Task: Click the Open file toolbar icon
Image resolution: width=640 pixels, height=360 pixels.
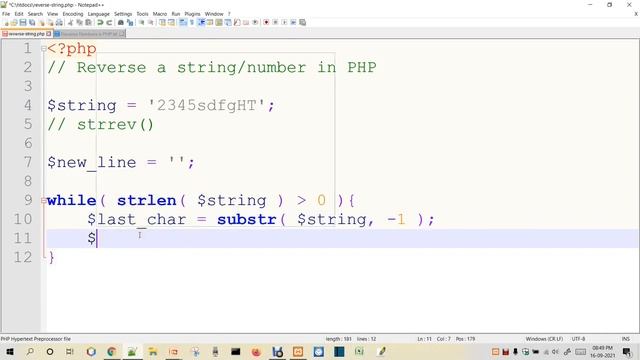Action: 14,22
